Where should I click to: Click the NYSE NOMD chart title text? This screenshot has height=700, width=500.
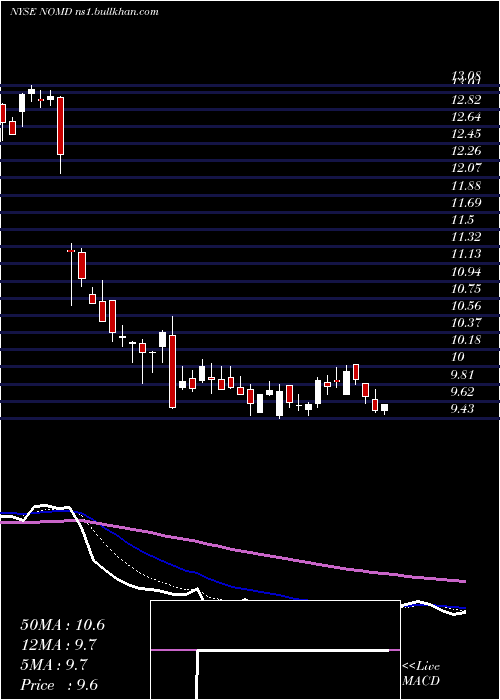84,12
